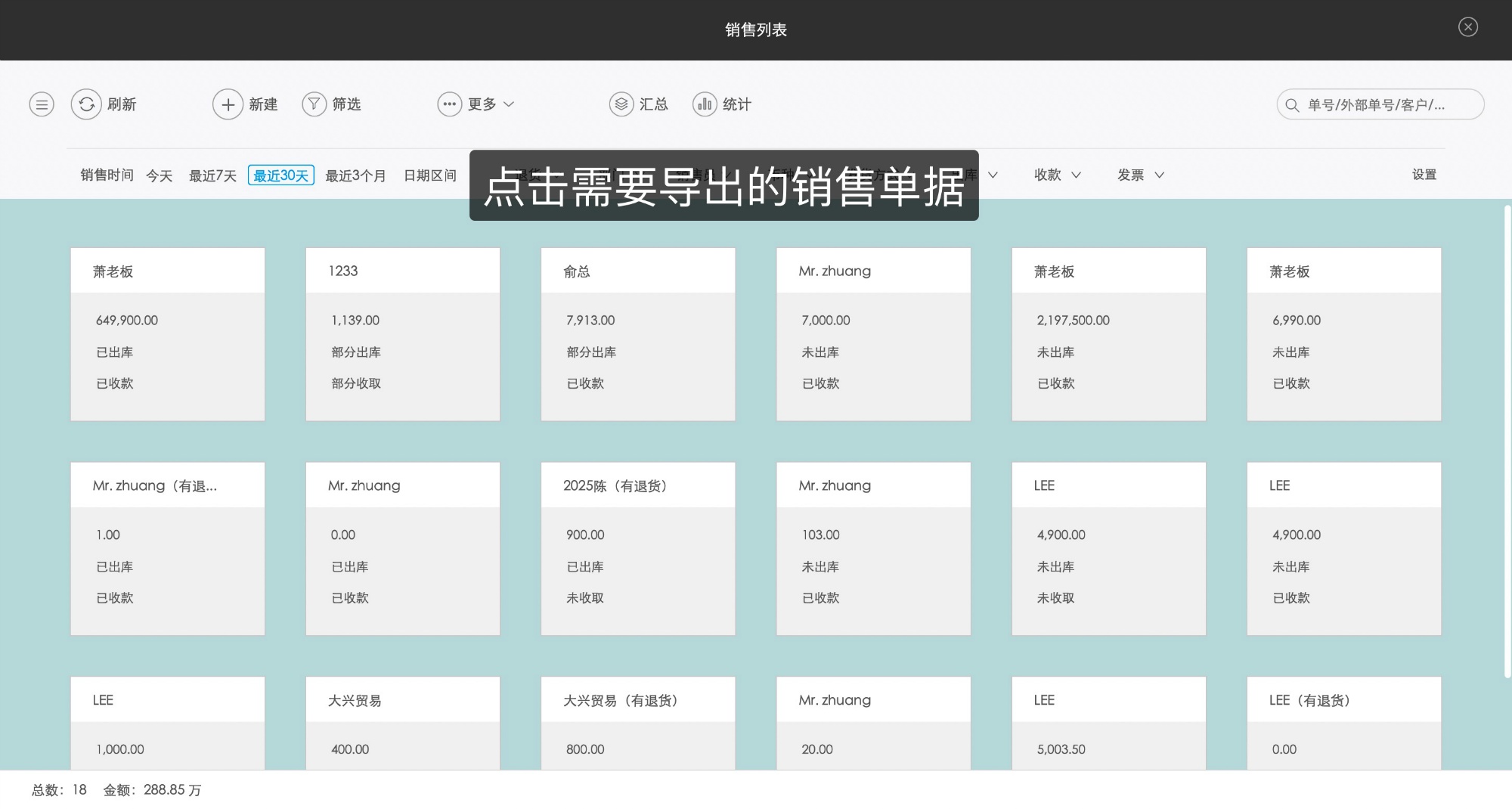
Task: Open the 设置 settings option
Action: click(1424, 175)
